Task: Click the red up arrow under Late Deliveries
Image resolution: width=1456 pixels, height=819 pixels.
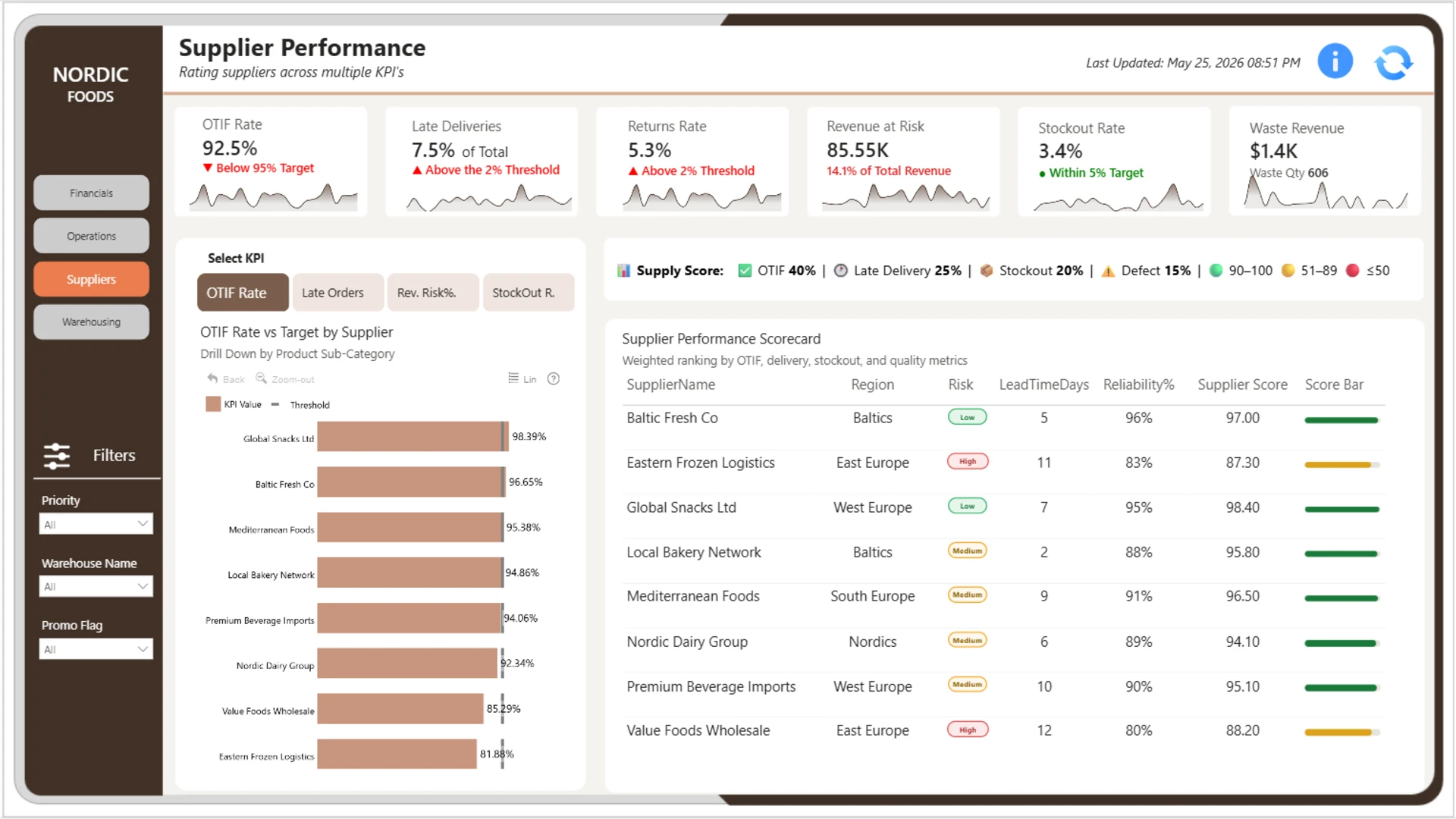Action: (x=416, y=171)
